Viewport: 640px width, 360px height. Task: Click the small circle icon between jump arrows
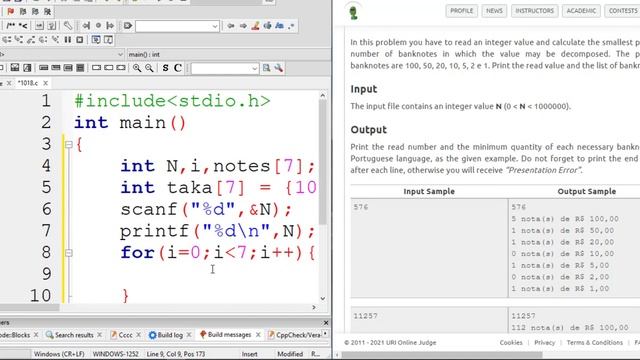tap(98, 26)
